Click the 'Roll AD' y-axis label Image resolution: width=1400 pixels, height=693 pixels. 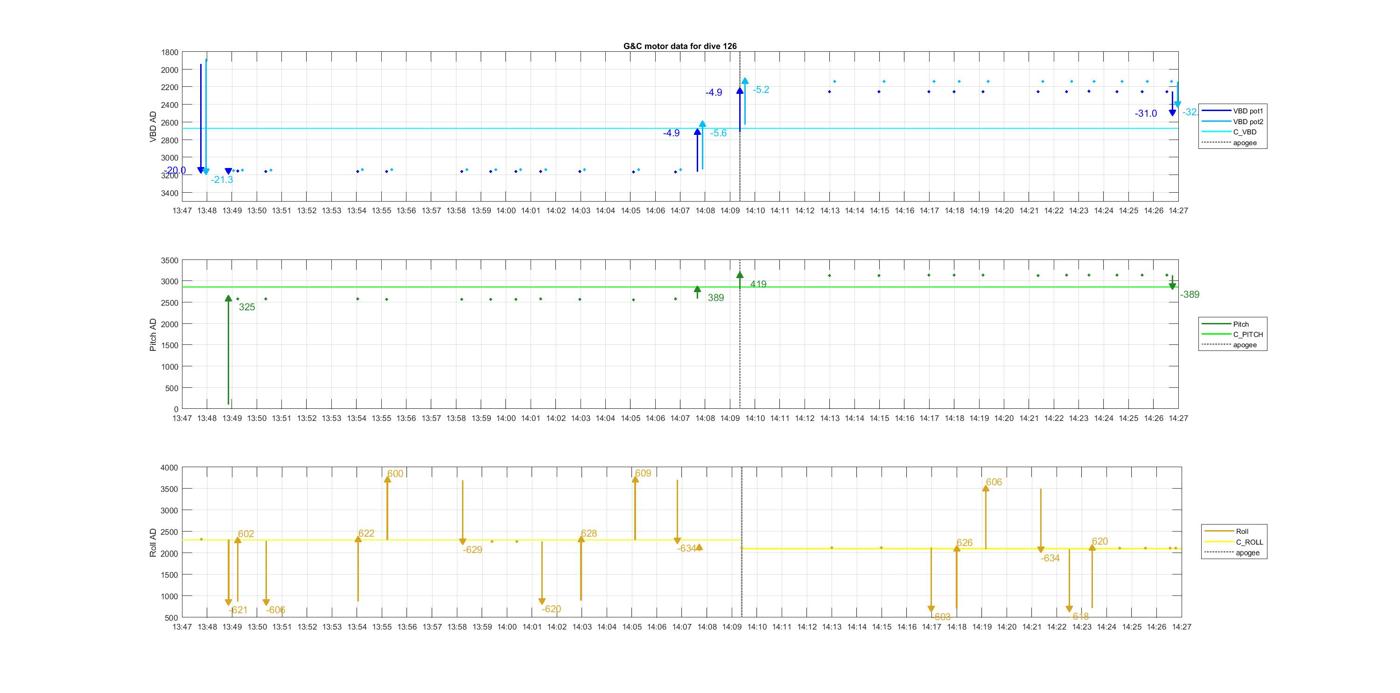coord(153,542)
